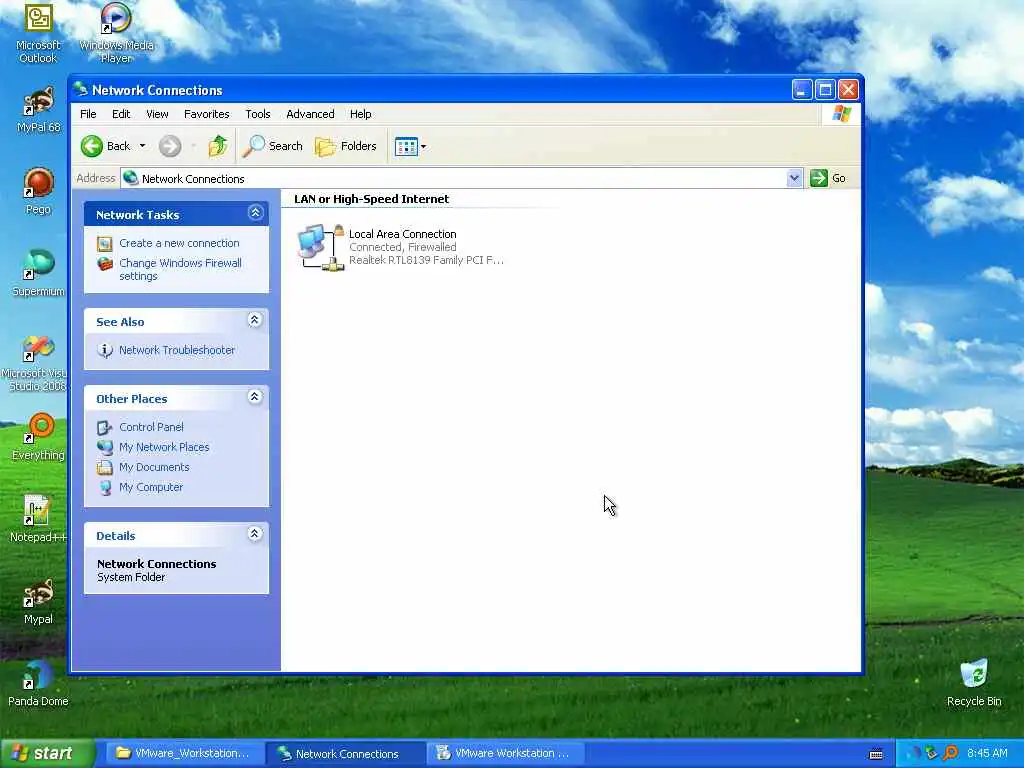Viewport: 1024px width, 768px height.
Task: Click the Windows flag logo in menu bar
Action: pyautogui.click(x=841, y=114)
